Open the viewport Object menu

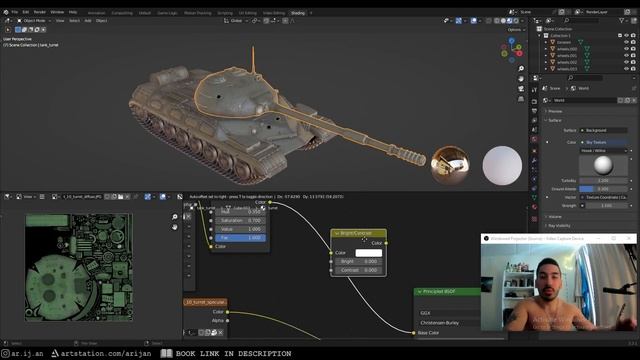[102, 20]
